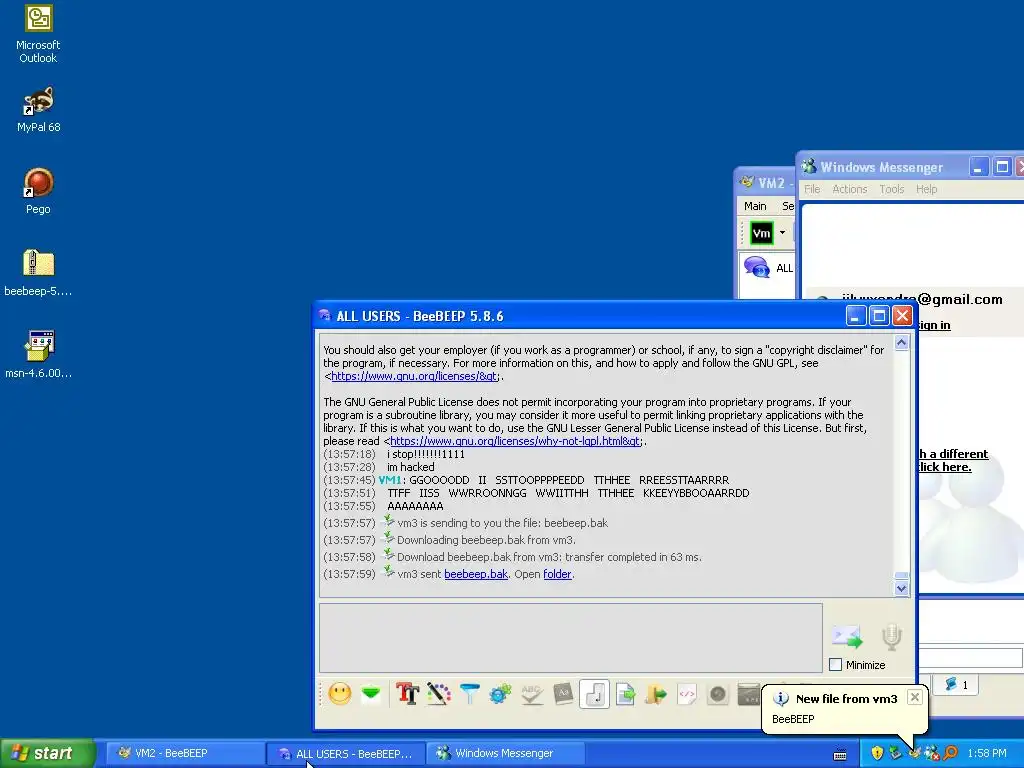Open the chat font TT icon
Screen dimensions: 1024x768
(408, 694)
